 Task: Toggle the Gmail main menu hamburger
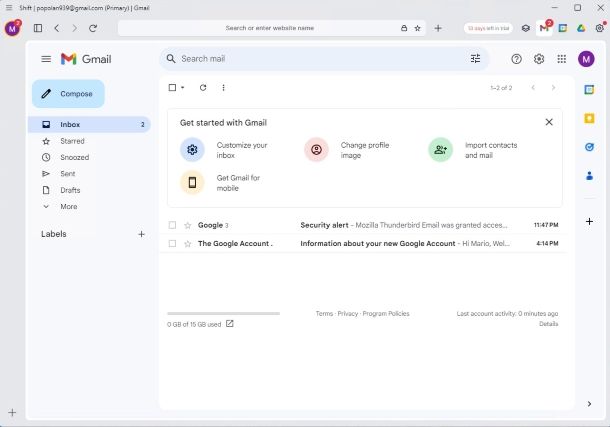click(46, 59)
